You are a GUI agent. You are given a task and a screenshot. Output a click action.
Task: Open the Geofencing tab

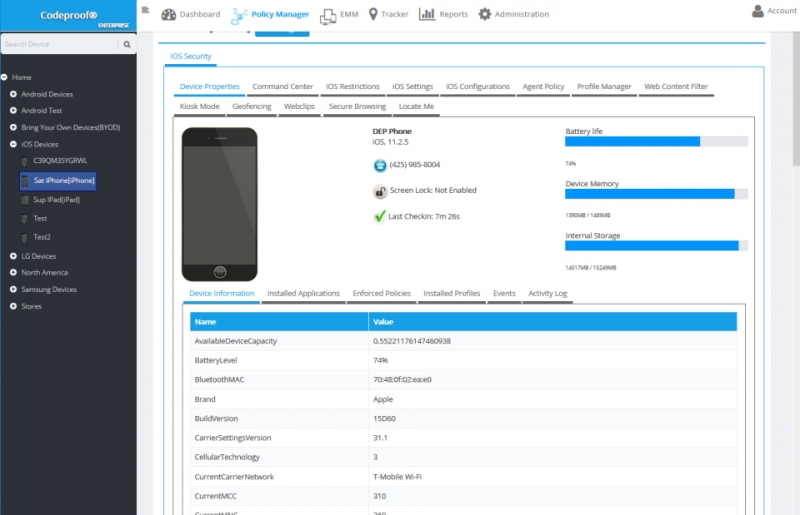(x=252, y=107)
